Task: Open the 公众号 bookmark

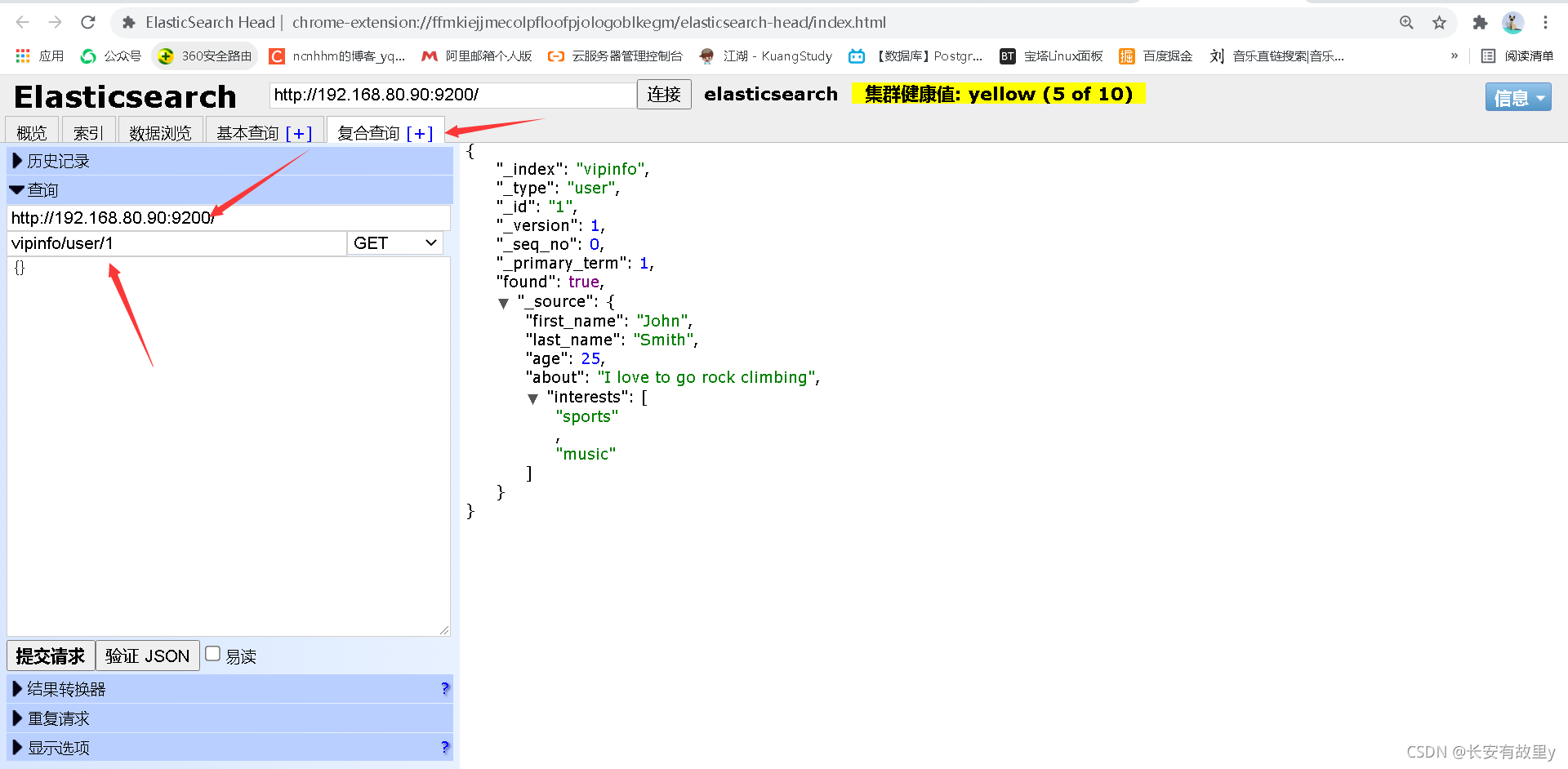Action: click(111, 56)
